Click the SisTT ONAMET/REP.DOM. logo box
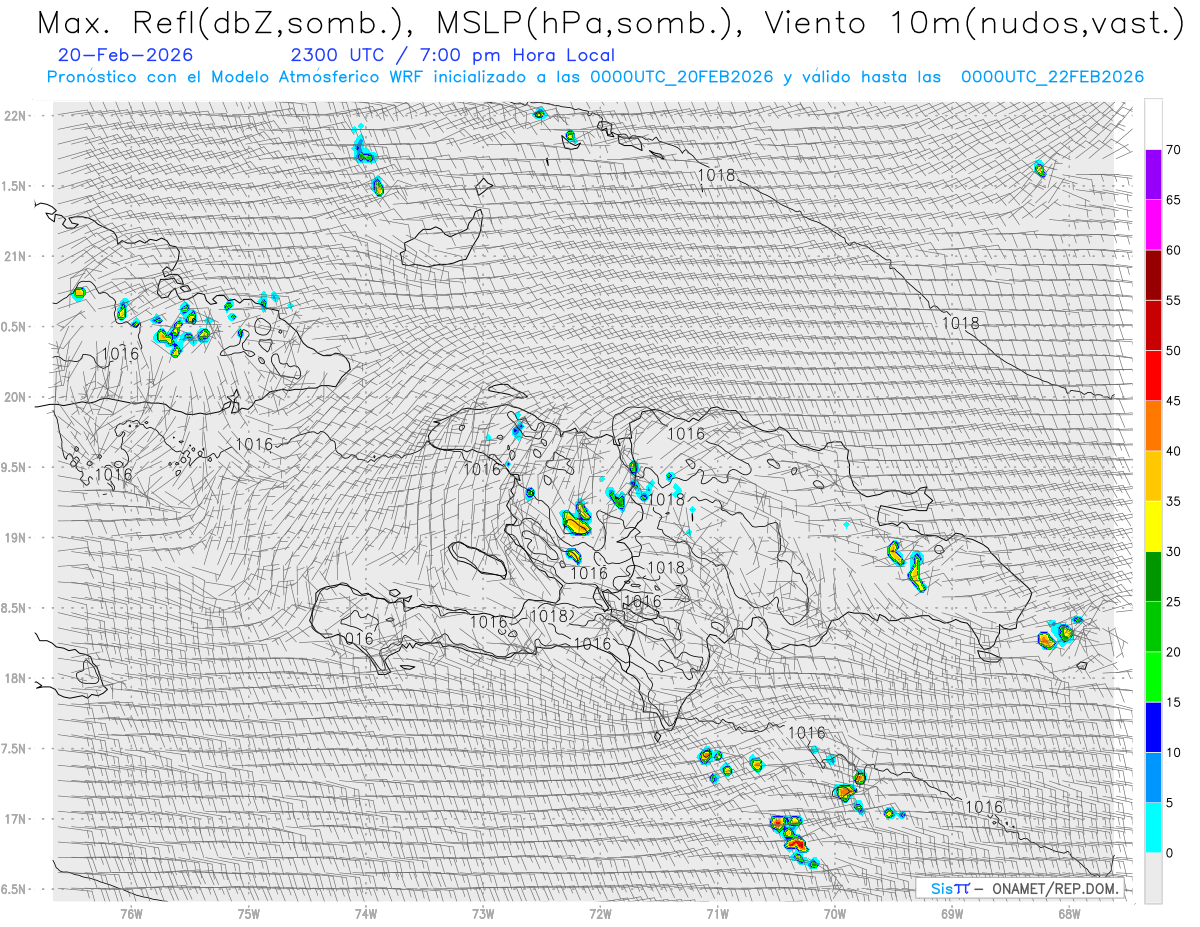Viewport: 1200px width, 927px height. (x=1020, y=888)
